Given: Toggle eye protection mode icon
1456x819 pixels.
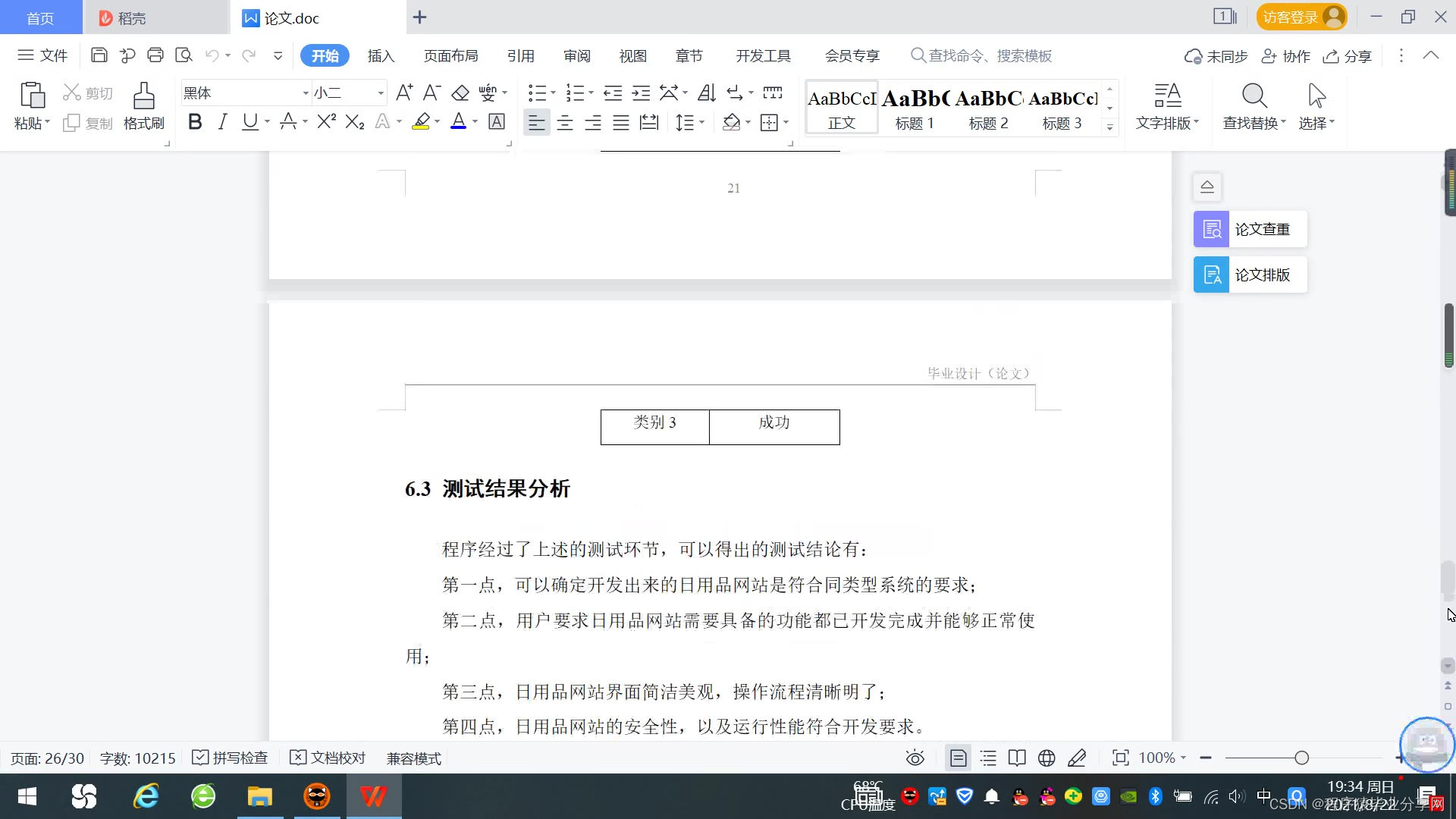Looking at the screenshot, I should point(915,758).
